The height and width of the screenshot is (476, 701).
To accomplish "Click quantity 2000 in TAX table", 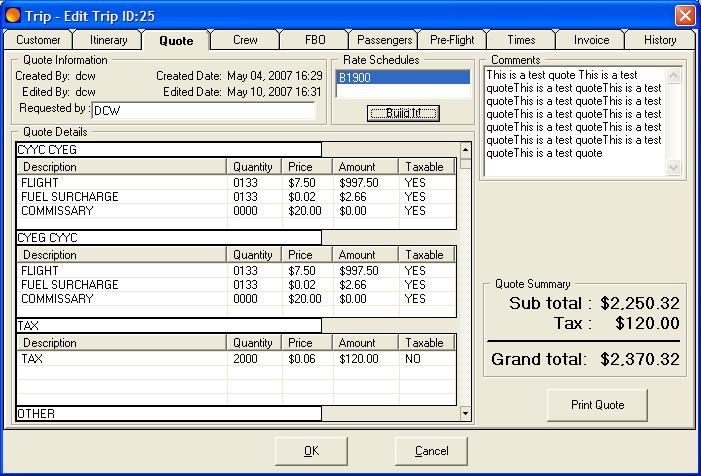I will click(245, 359).
